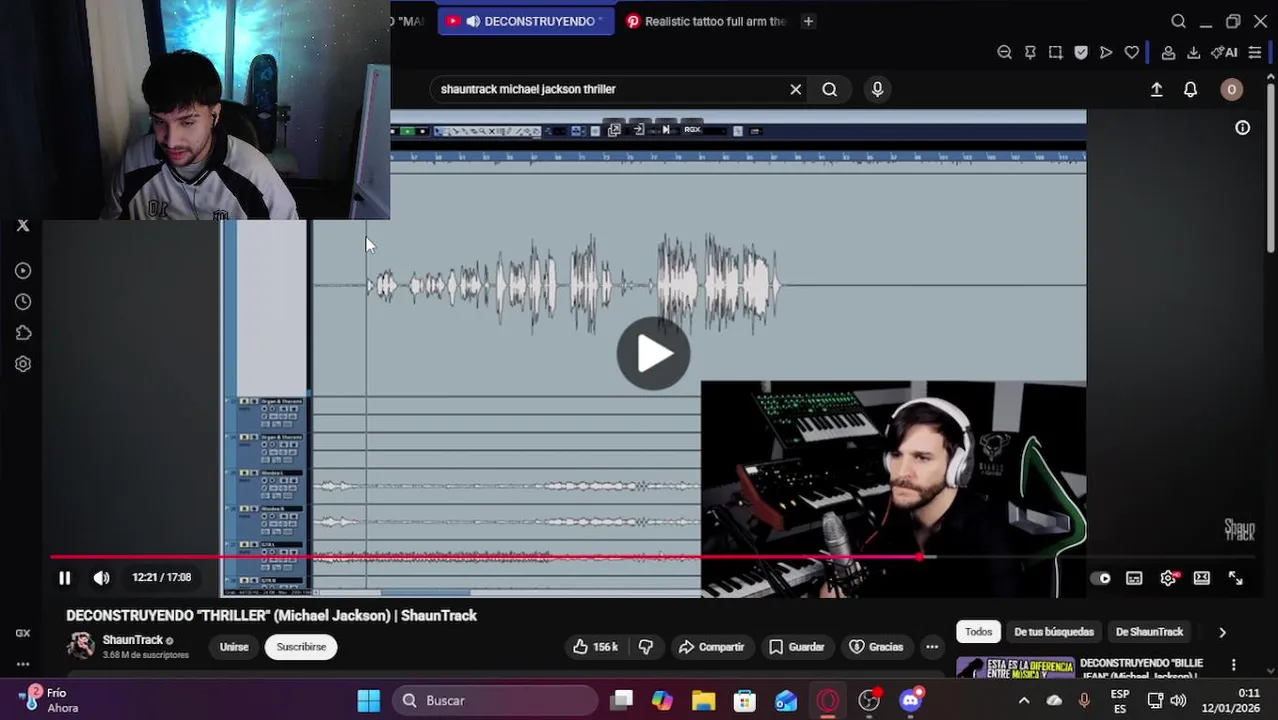
Task: Open options for Billie Jean recommended video
Action: 1233,665
